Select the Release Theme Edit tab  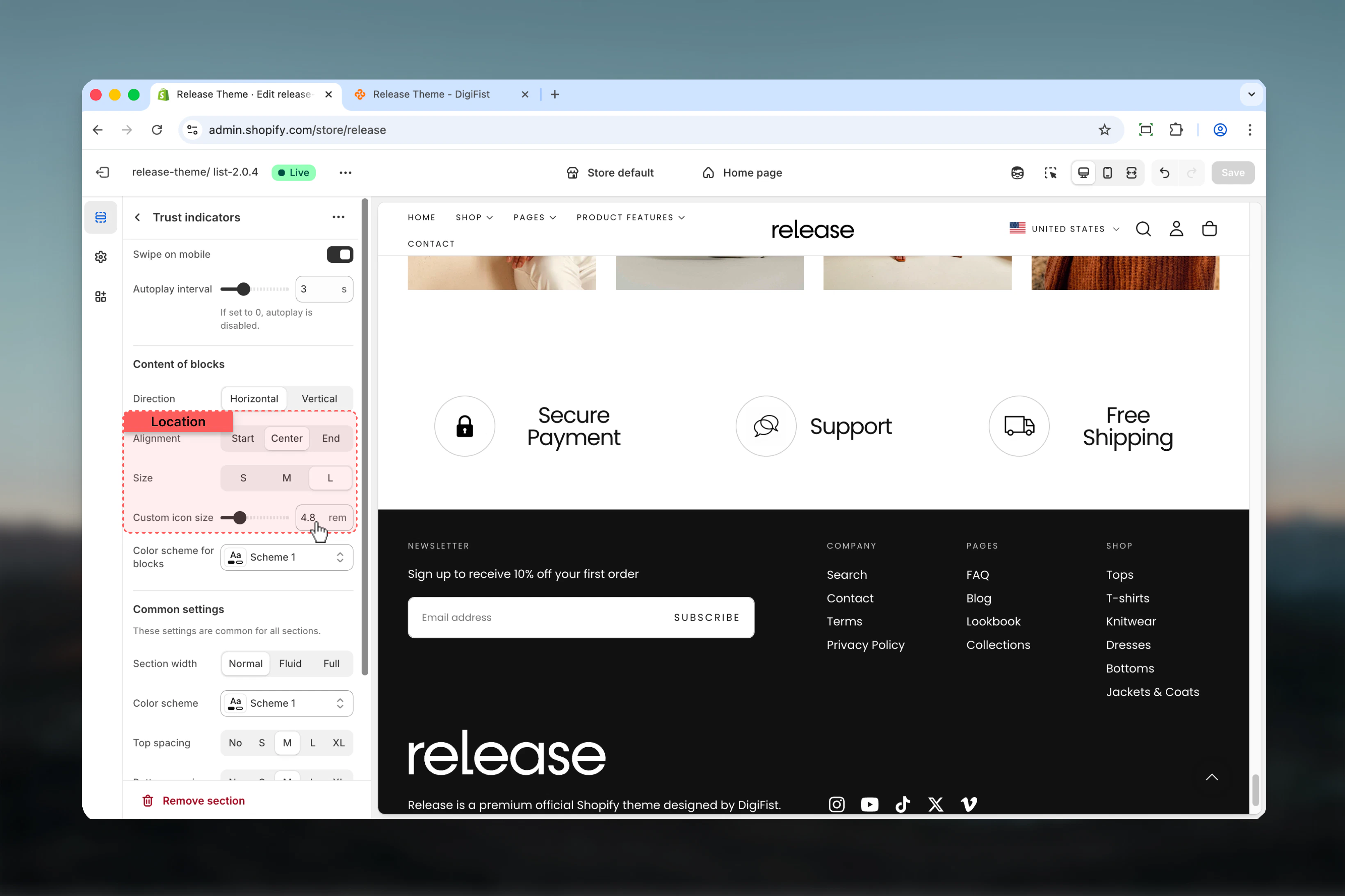(246, 94)
